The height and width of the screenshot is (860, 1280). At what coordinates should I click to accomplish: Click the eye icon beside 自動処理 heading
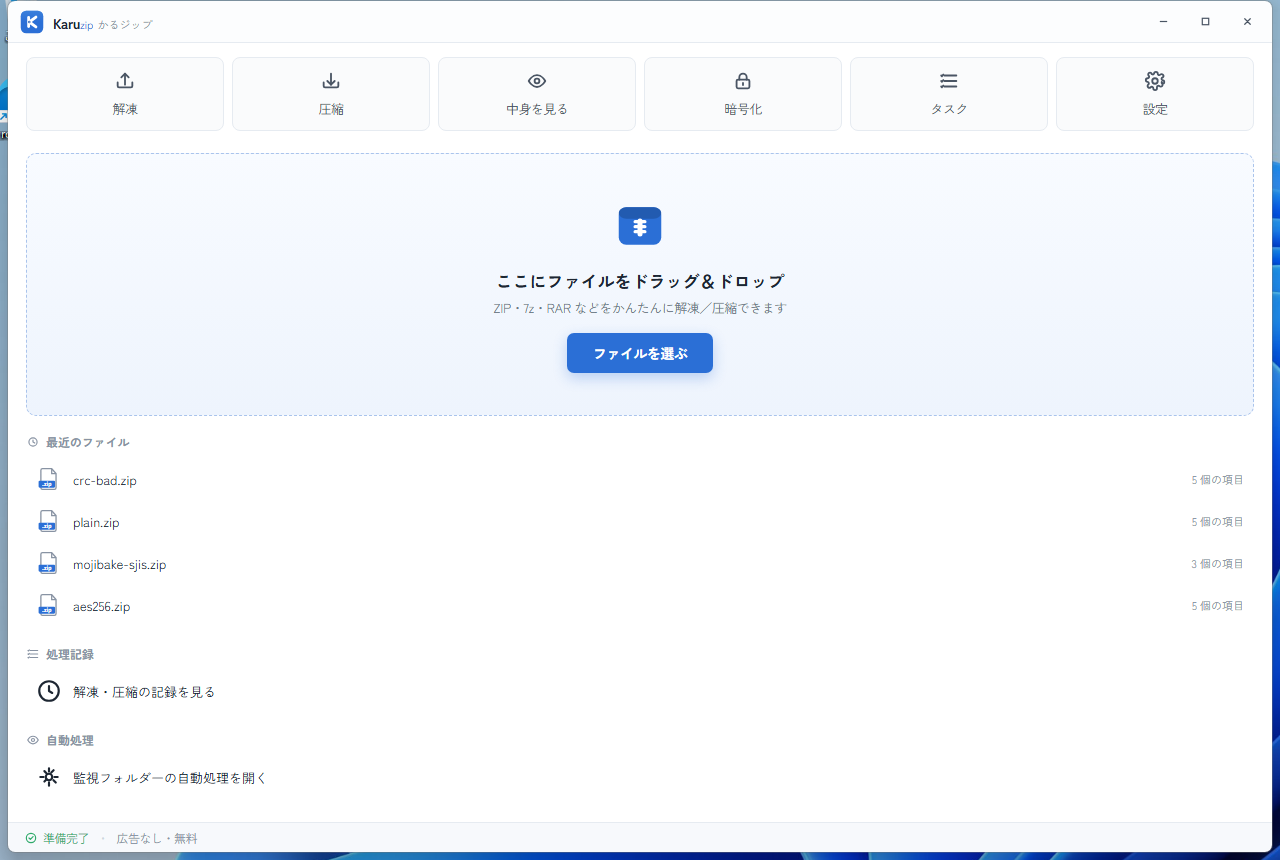pyautogui.click(x=33, y=740)
